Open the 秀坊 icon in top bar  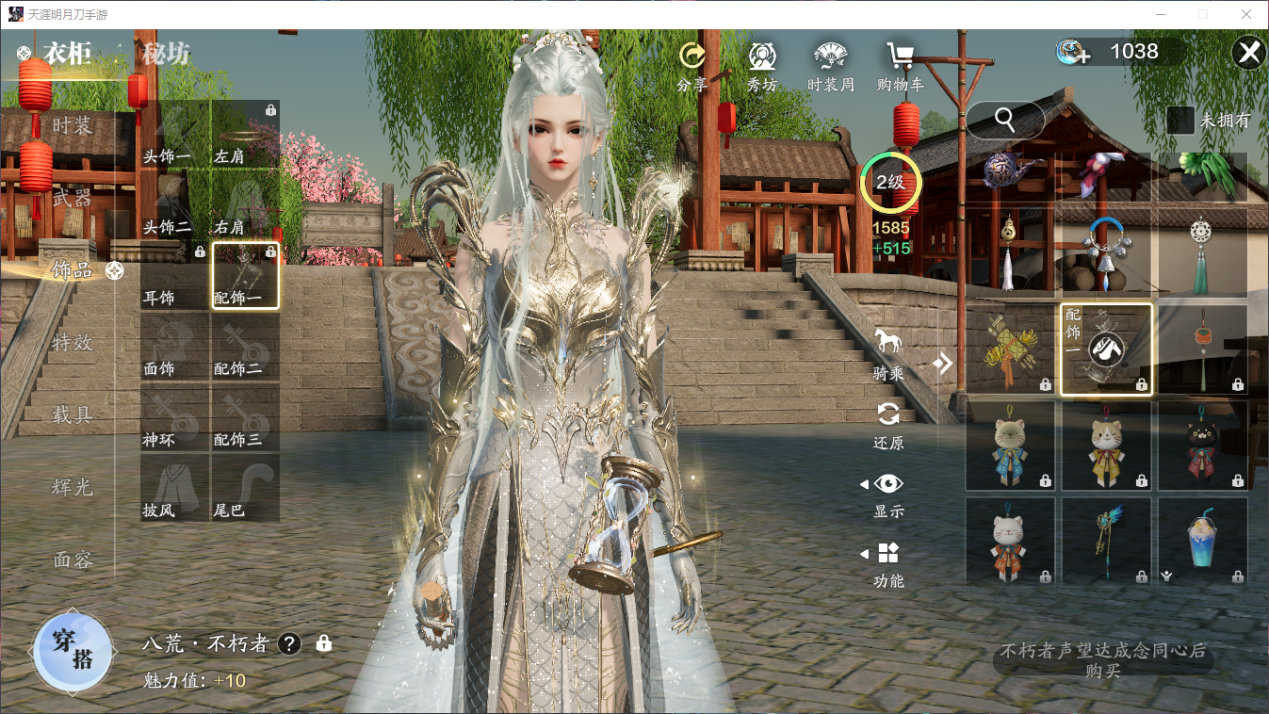[762, 56]
